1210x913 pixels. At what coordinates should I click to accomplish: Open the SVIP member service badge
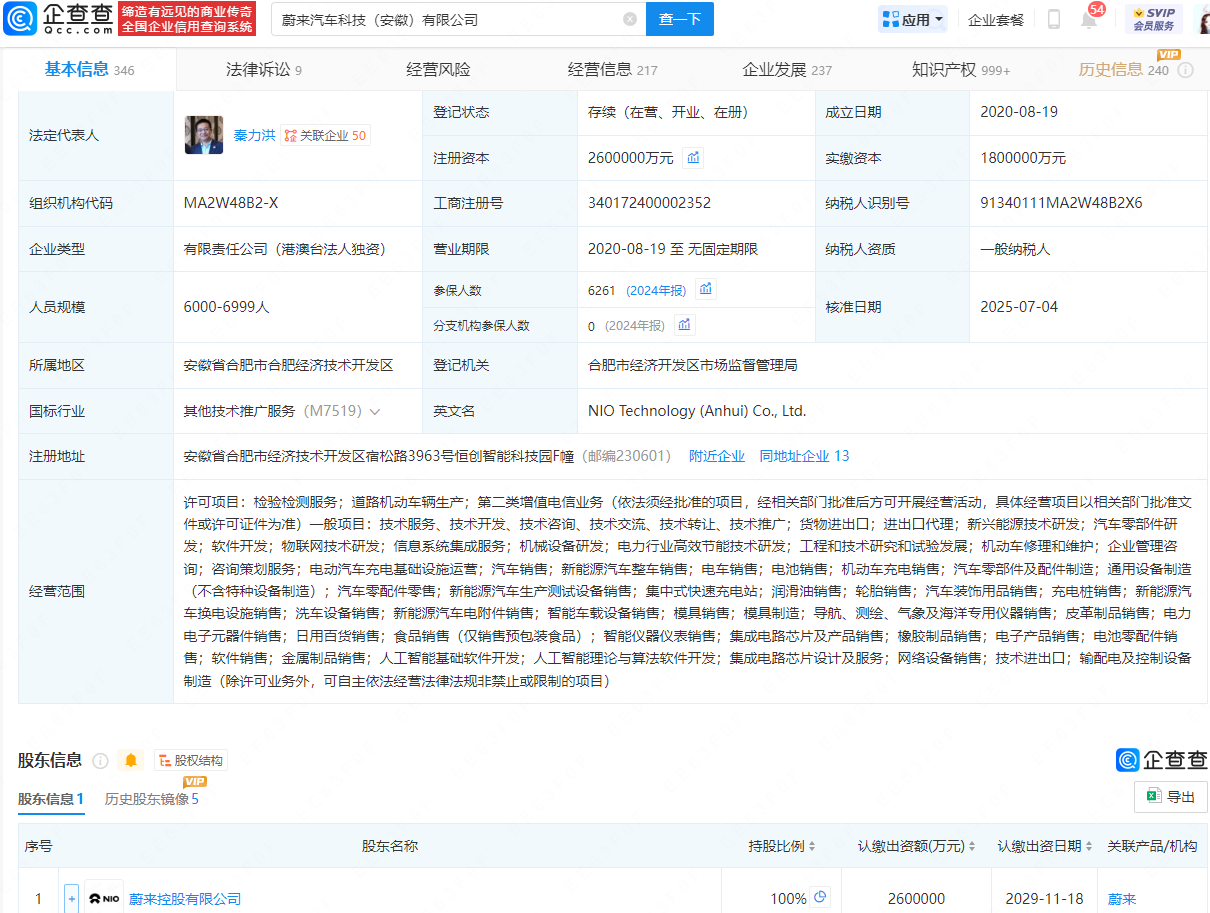click(x=1153, y=19)
